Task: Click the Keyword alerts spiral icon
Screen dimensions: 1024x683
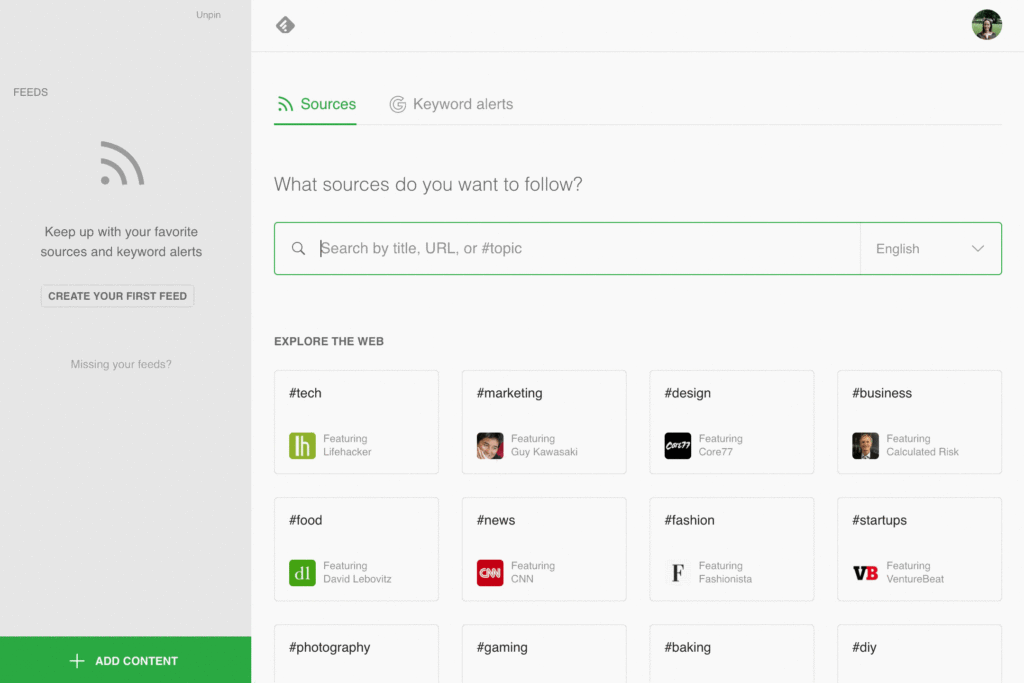Action: [x=398, y=104]
